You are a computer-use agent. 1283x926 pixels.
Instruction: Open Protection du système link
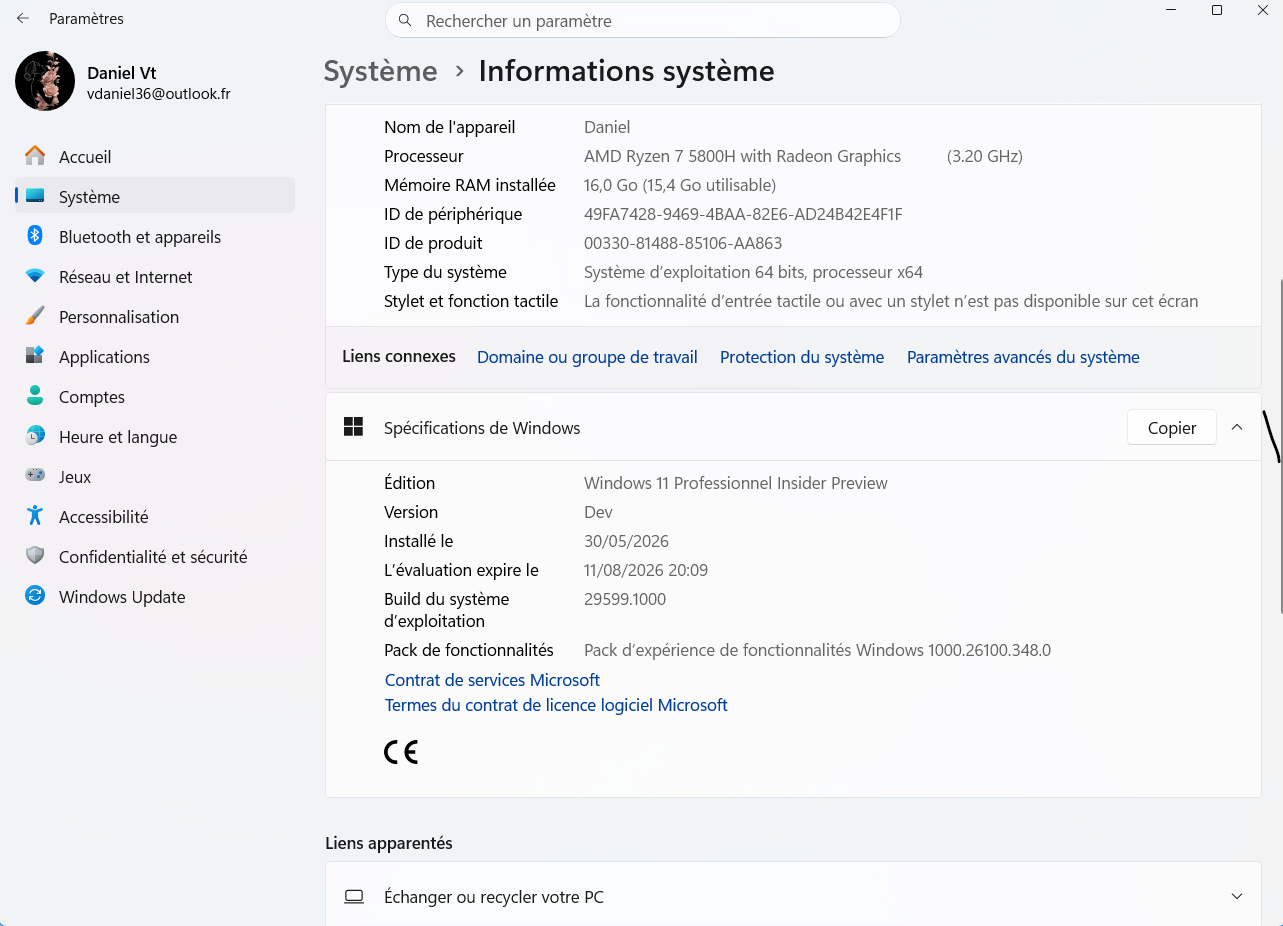[802, 357]
